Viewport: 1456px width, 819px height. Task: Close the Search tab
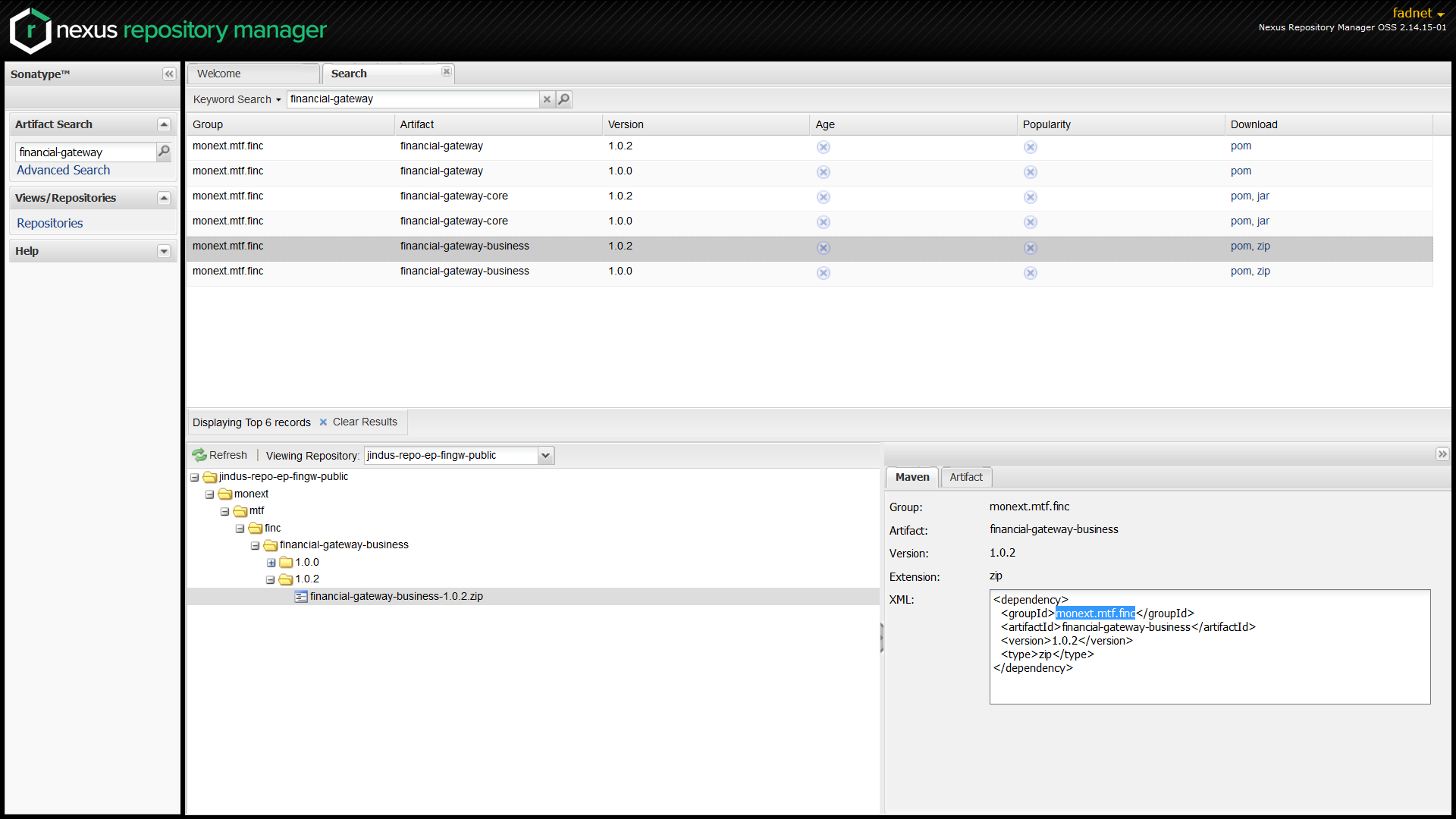tap(447, 71)
